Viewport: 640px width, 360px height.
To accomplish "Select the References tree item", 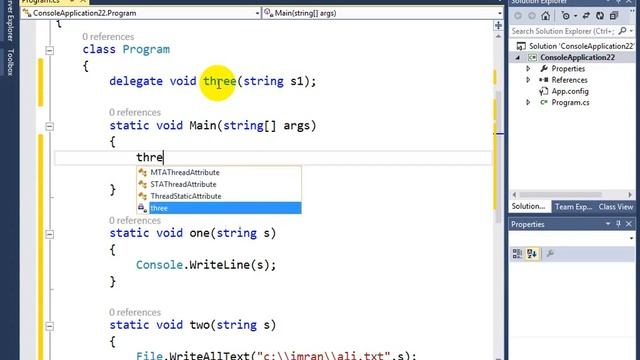I will tap(569, 80).
